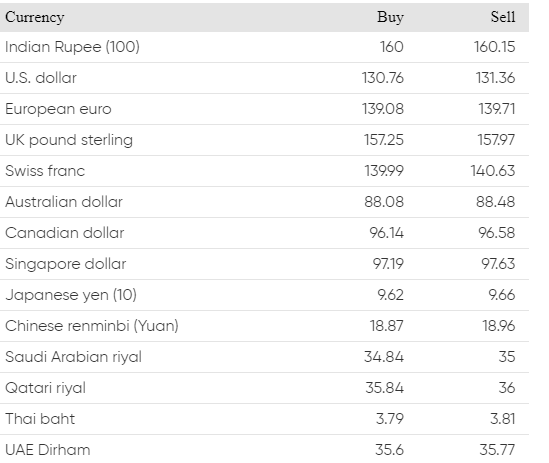Viewport: 549px width, 463px height.
Task: Select the Indian Rupee (100) row label
Action: pos(72,47)
